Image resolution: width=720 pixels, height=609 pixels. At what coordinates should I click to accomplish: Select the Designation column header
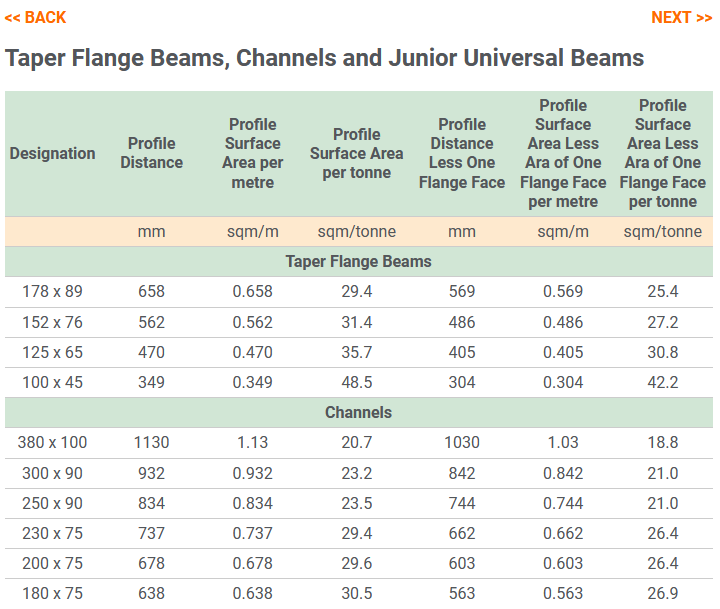tap(53, 153)
